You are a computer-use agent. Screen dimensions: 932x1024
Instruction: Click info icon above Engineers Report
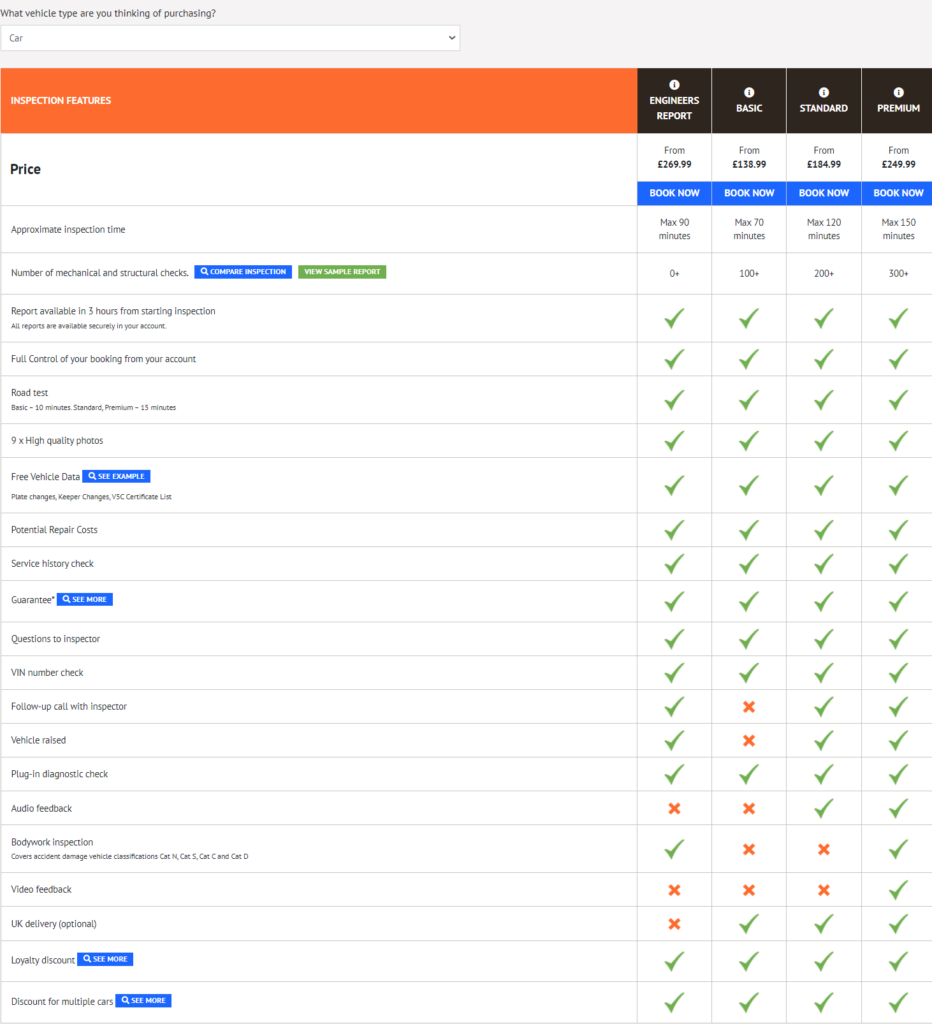(x=674, y=85)
